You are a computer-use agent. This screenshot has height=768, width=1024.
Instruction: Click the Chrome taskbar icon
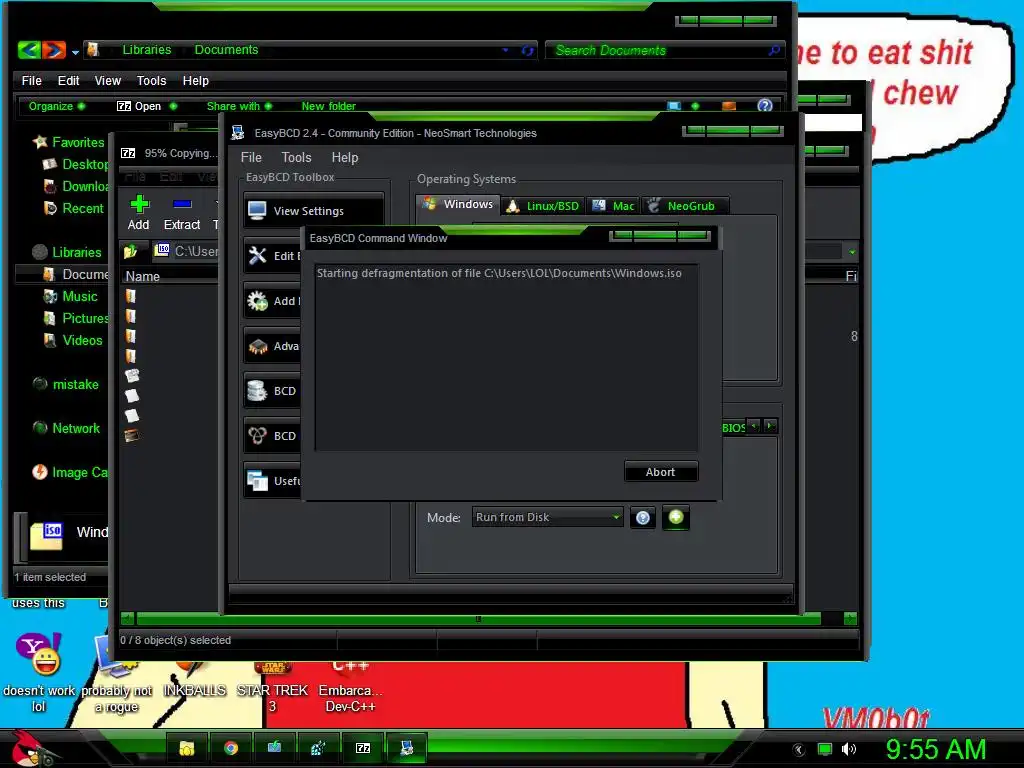(231, 748)
